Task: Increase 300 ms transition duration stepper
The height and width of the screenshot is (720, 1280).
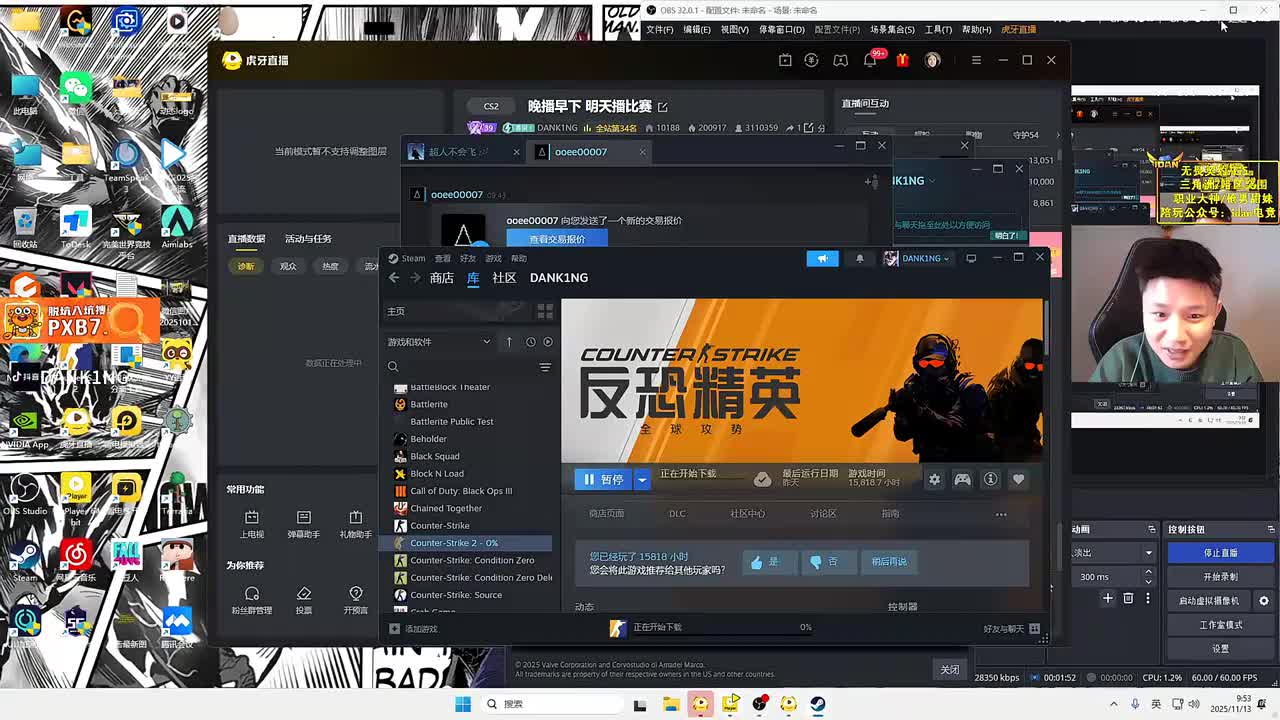Action: point(1148,572)
